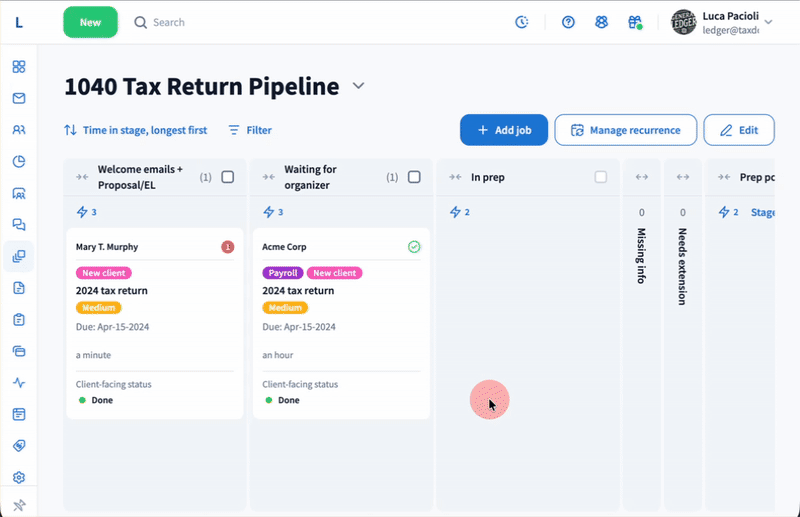Click the red notification badge on Mary's card
Image resolution: width=800 pixels, height=517 pixels.
(227, 247)
